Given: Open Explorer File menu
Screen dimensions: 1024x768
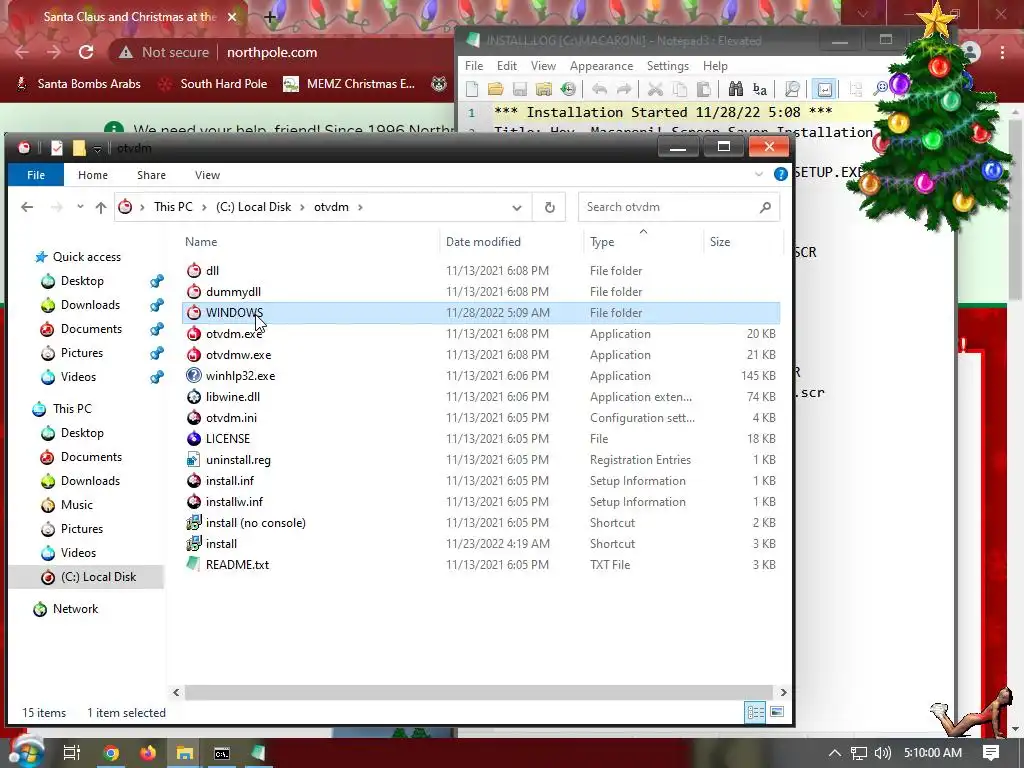Looking at the screenshot, I should coord(36,175).
